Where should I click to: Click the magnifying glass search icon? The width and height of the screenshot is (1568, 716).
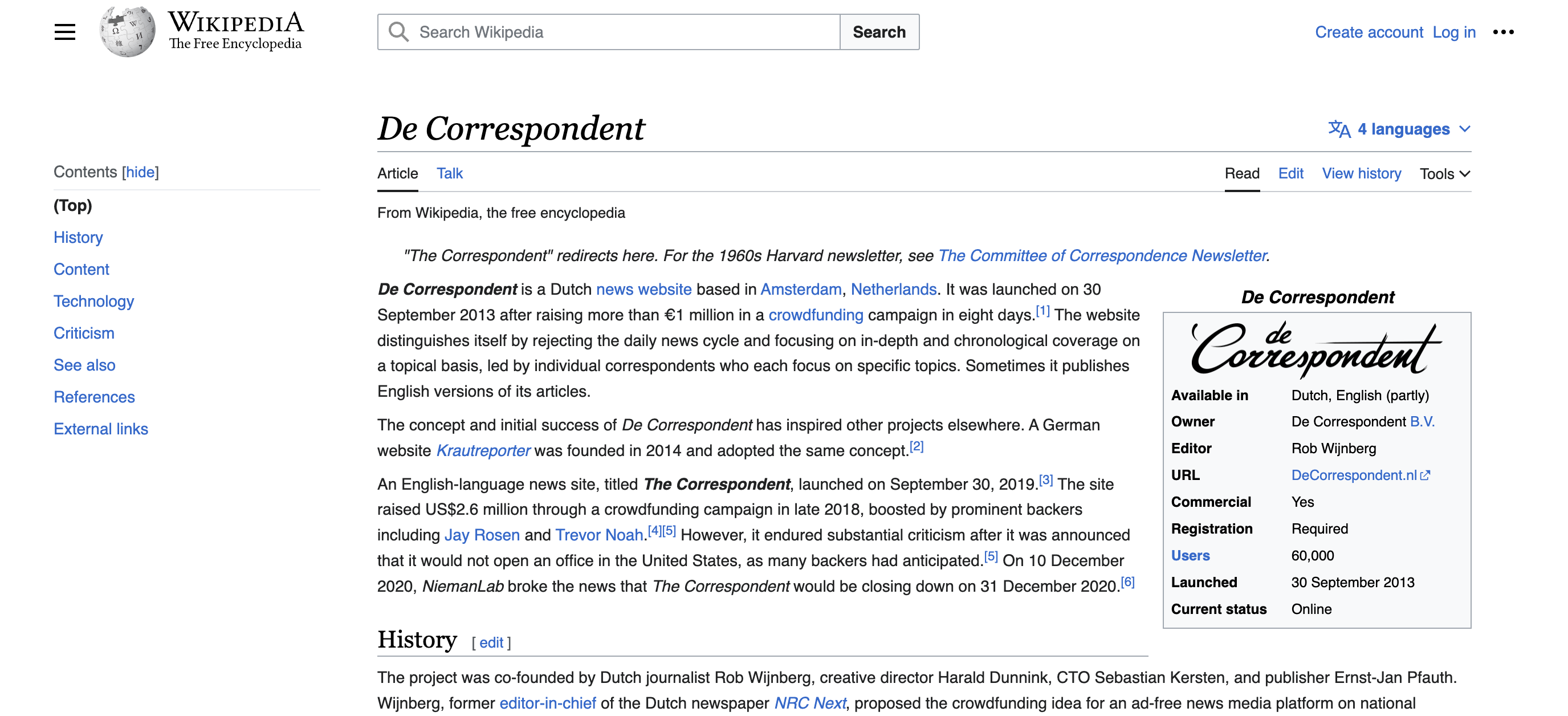coord(398,32)
